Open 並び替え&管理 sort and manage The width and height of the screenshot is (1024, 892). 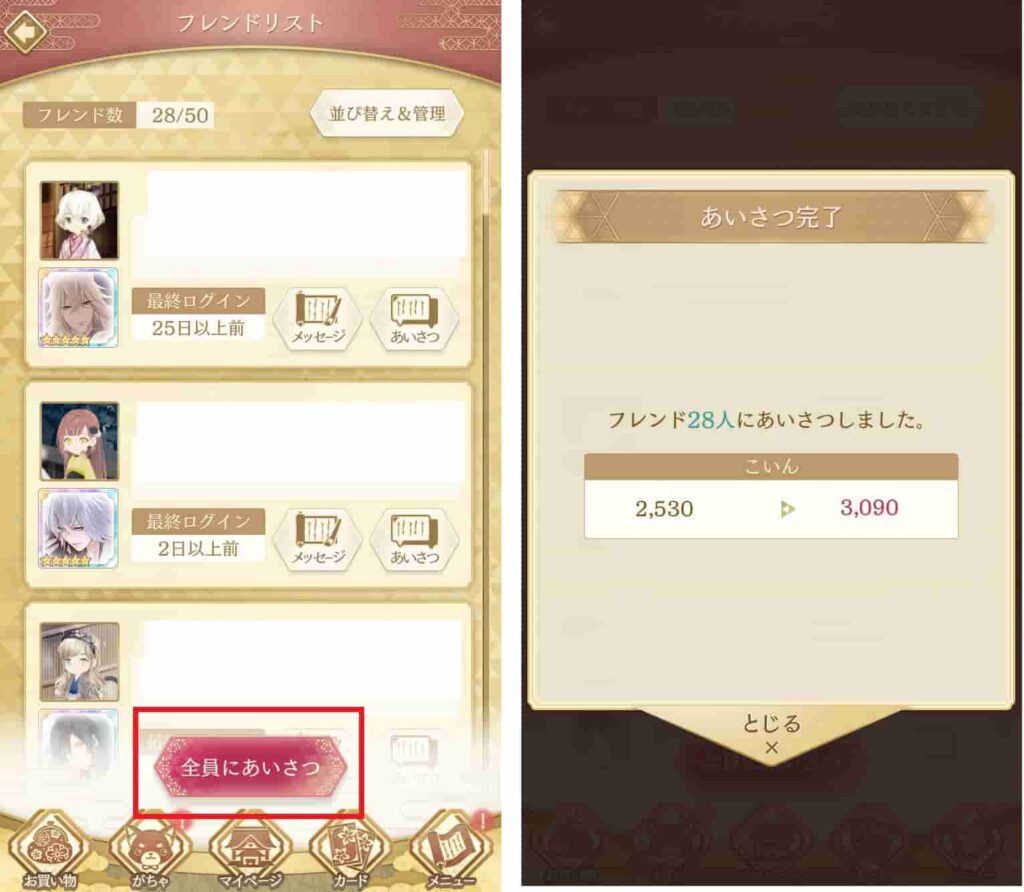click(x=387, y=114)
